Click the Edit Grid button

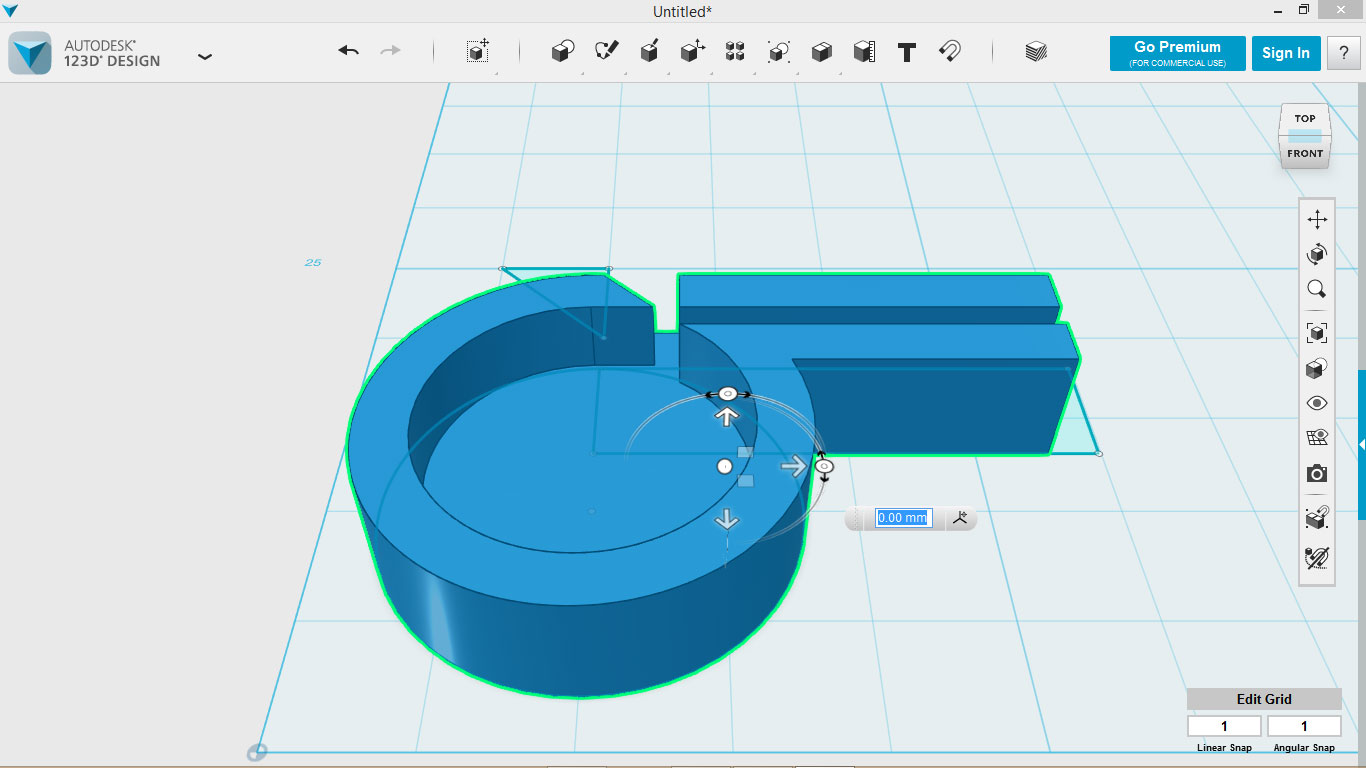click(1264, 699)
